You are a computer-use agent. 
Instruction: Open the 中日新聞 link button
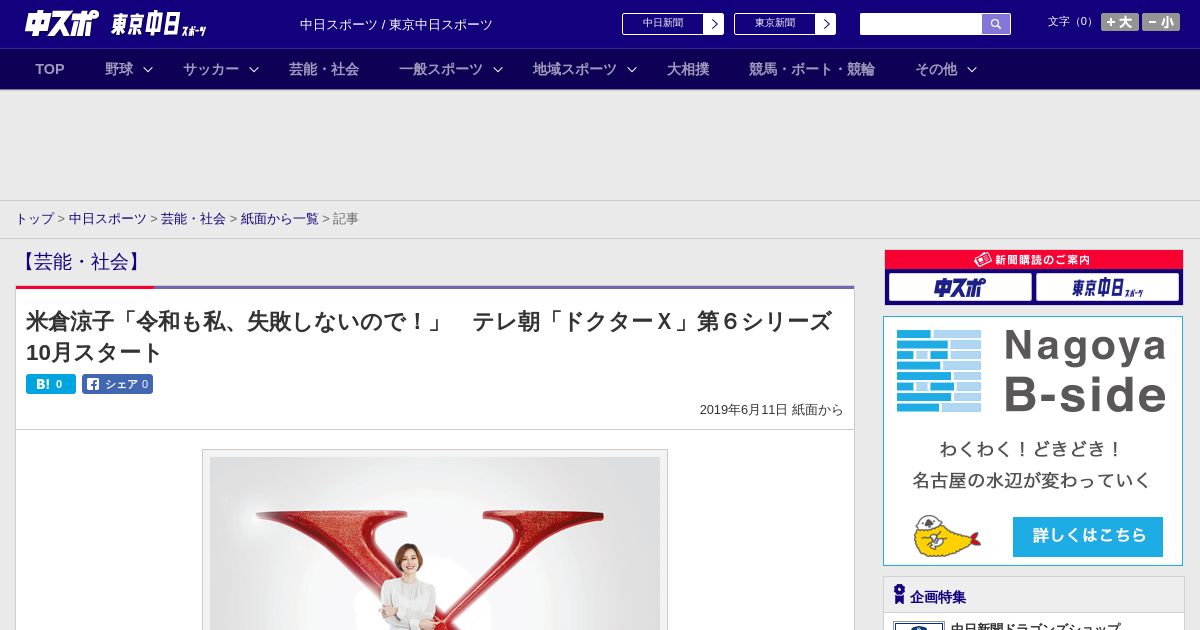tap(663, 24)
